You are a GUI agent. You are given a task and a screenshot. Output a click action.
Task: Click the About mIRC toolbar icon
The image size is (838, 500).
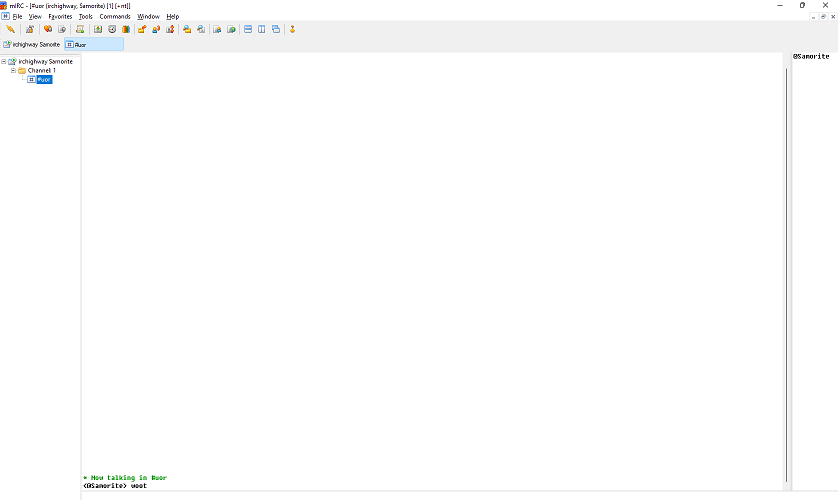(x=292, y=29)
